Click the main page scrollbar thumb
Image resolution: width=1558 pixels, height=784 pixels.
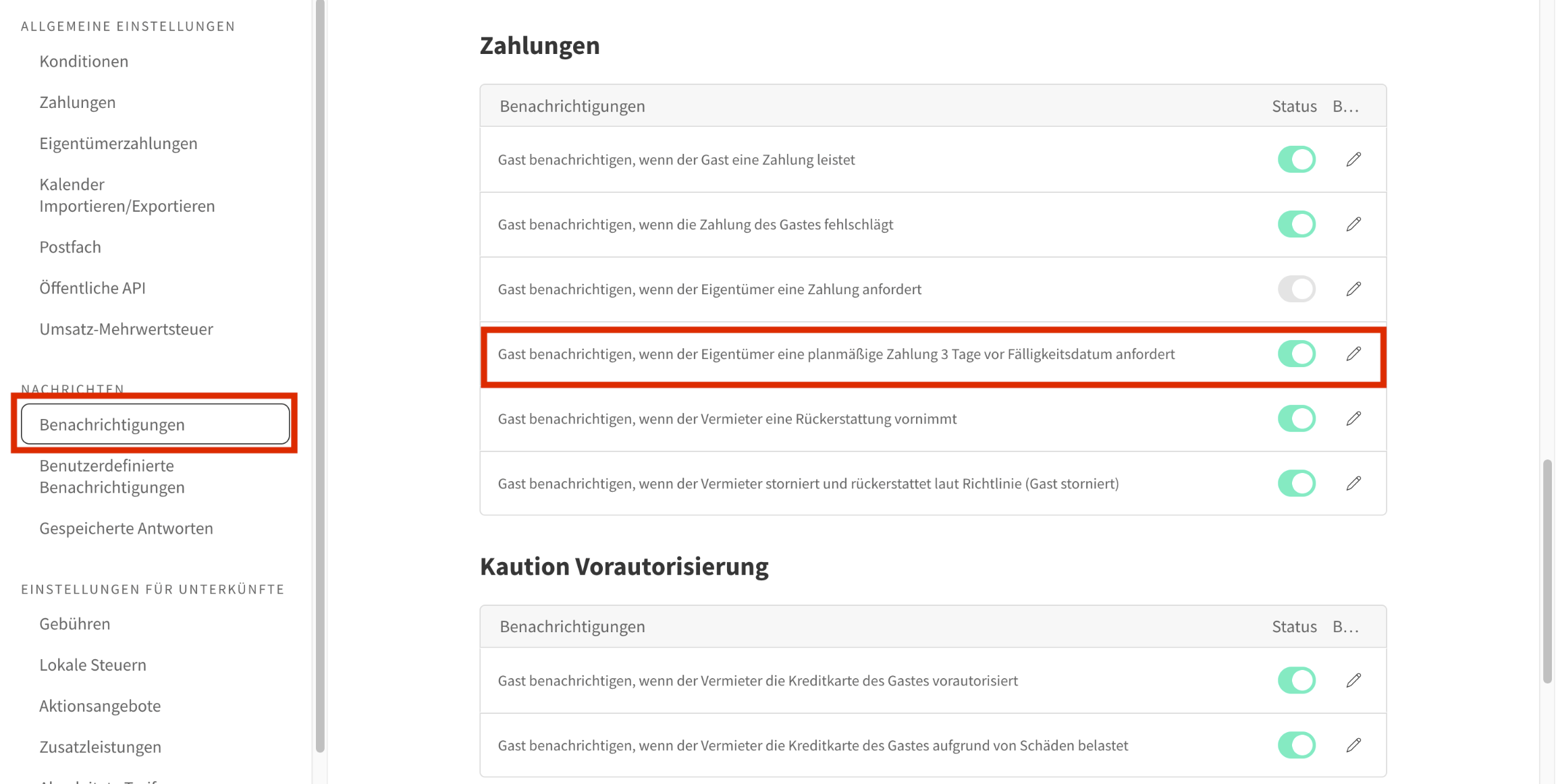1547,571
